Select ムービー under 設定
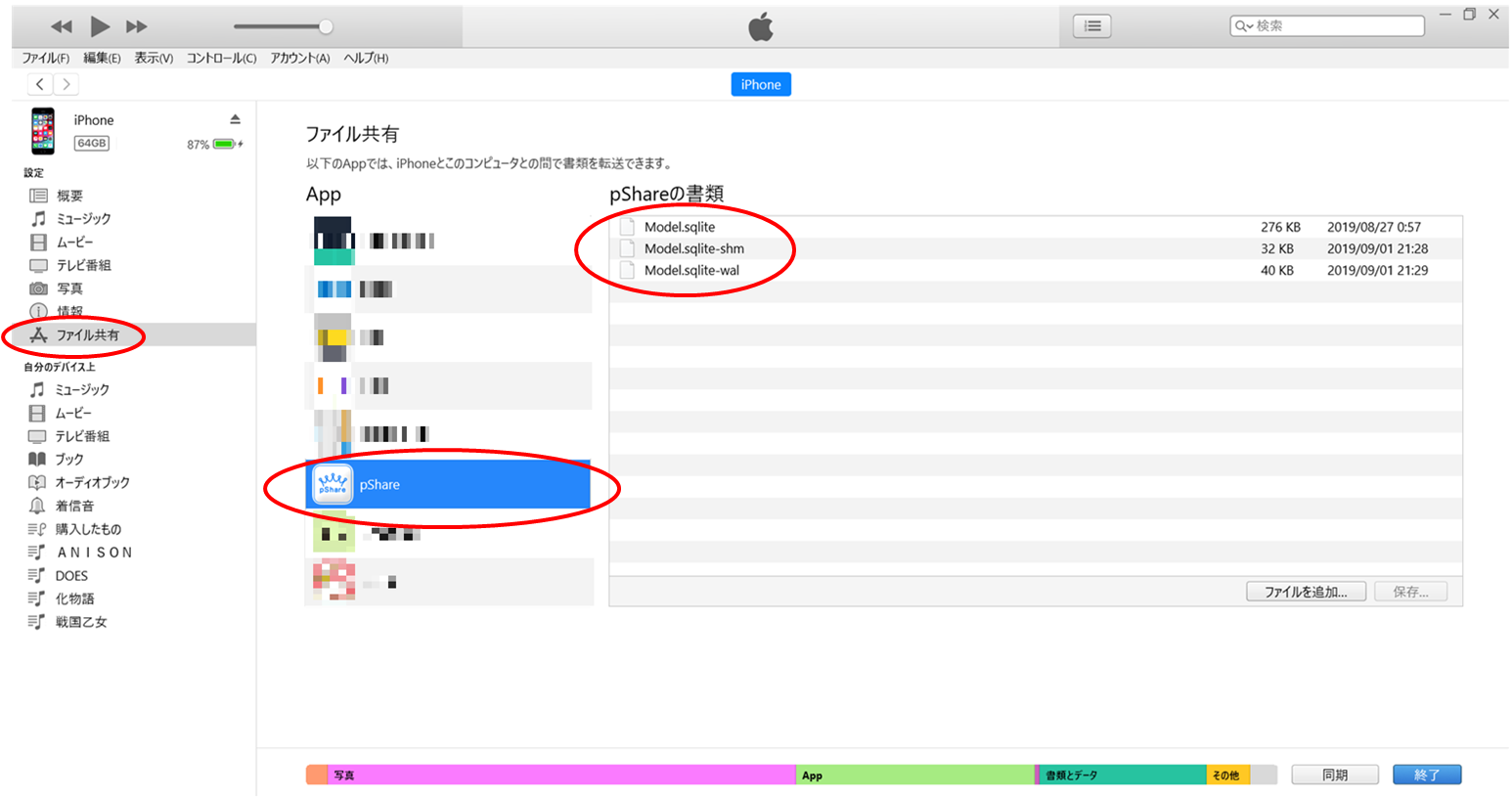Image resolution: width=1512 pixels, height=798 pixels. pyautogui.click(x=74, y=243)
